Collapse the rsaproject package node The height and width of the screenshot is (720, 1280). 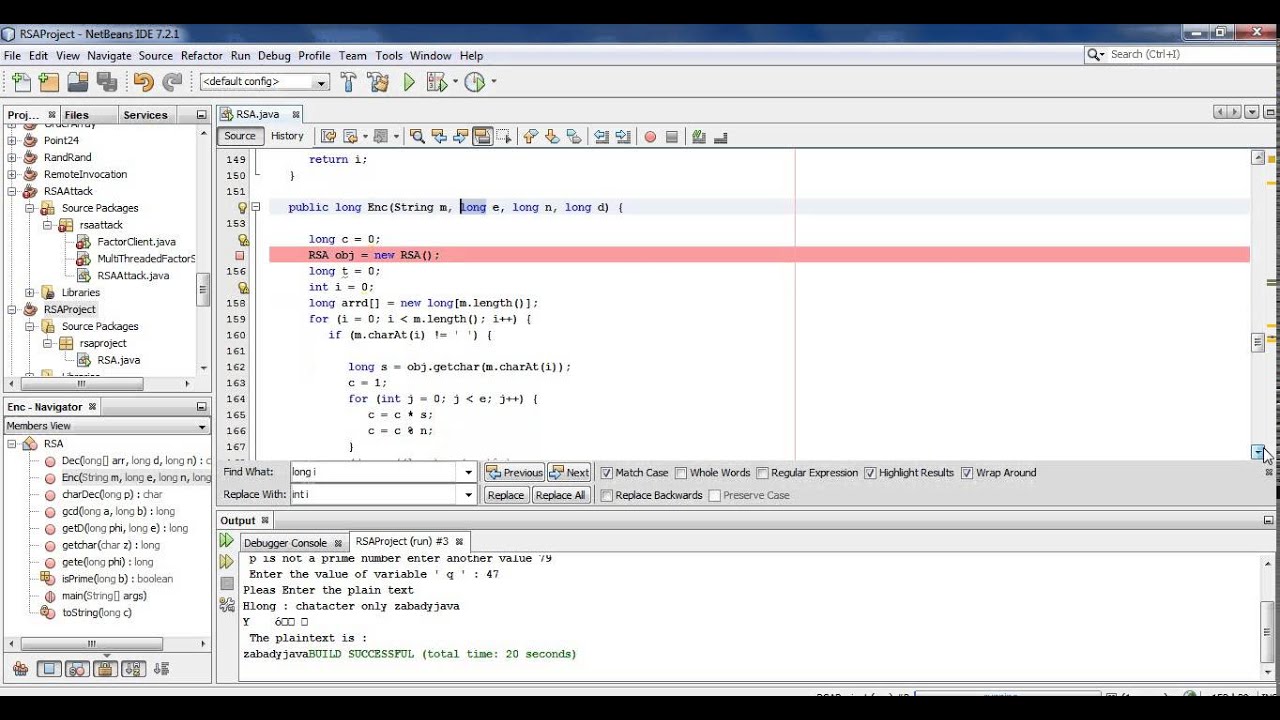click(48, 343)
